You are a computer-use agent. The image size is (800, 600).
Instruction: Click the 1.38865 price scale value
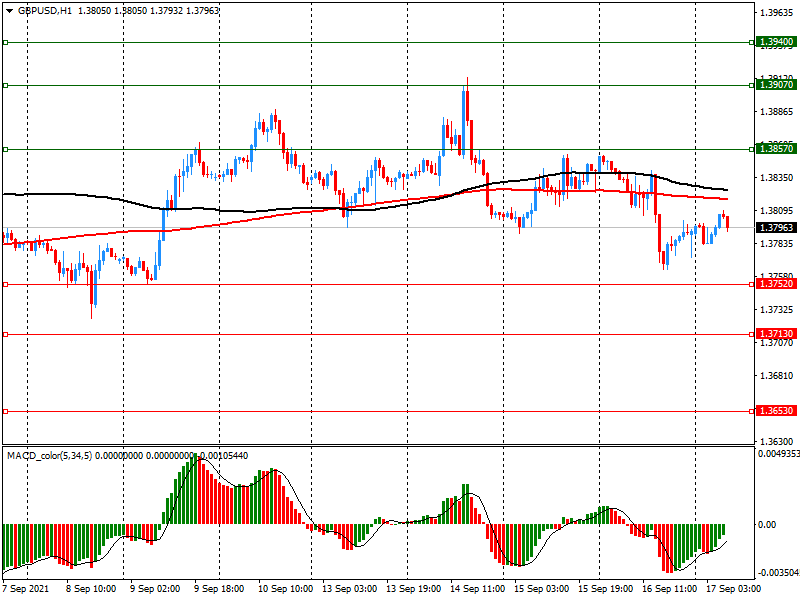[777, 112]
